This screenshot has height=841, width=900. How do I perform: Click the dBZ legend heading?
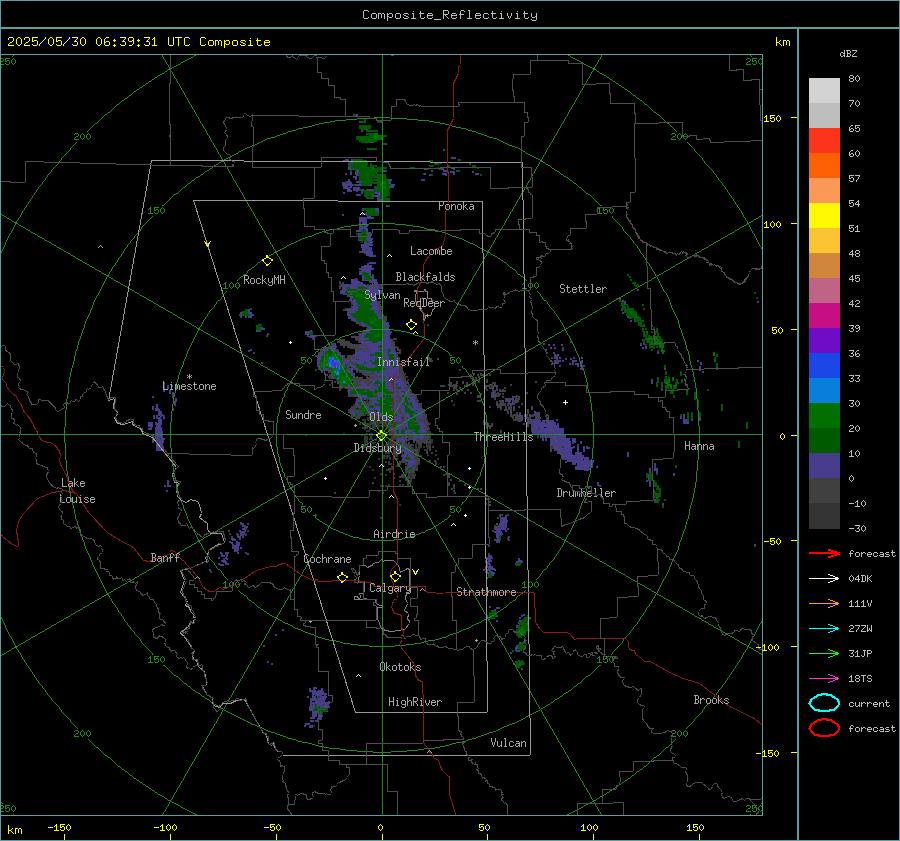pyautogui.click(x=848, y=53)
